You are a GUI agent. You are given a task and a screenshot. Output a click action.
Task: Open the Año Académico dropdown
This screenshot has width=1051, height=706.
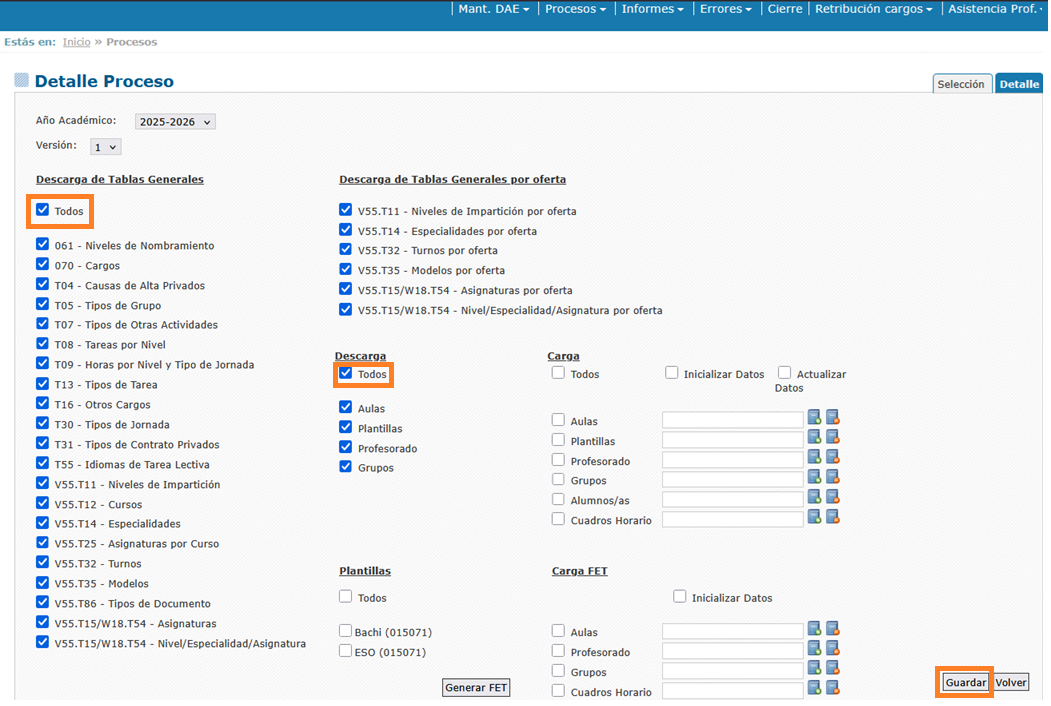[x=175, y=121]
